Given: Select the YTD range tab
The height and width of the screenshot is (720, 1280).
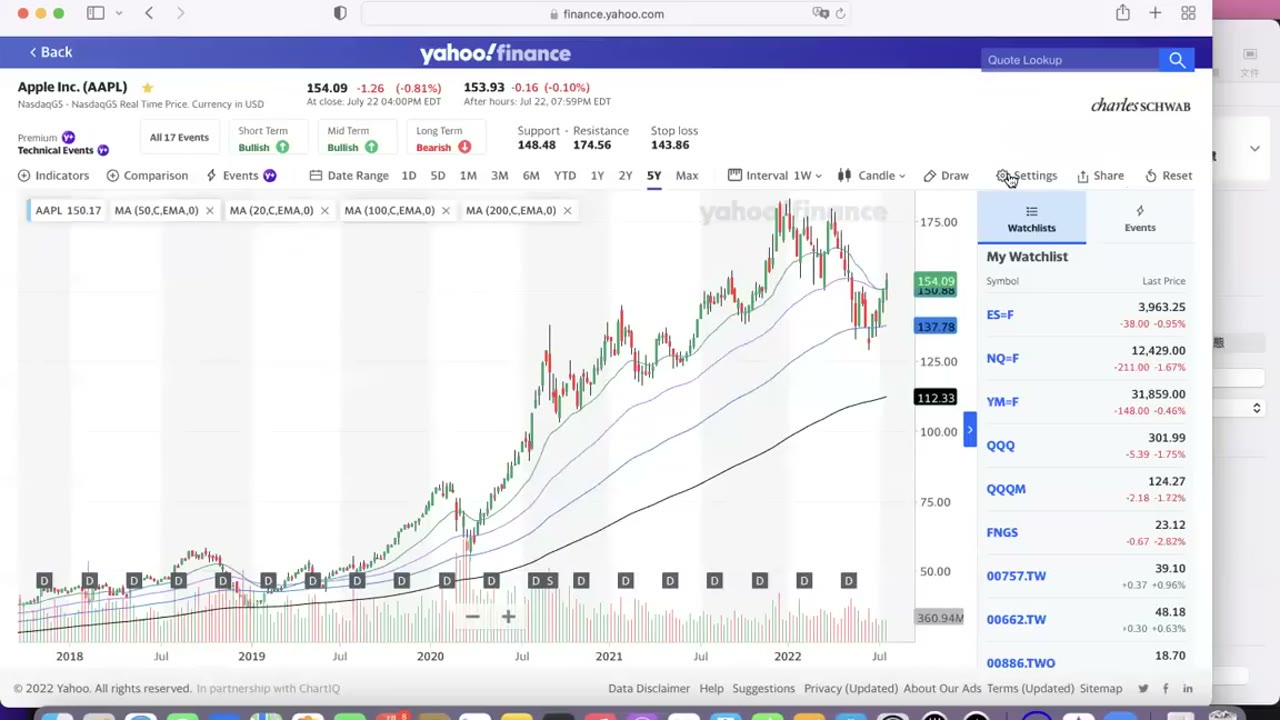Looking at the screenshot, I should click(x=565, y=175).
